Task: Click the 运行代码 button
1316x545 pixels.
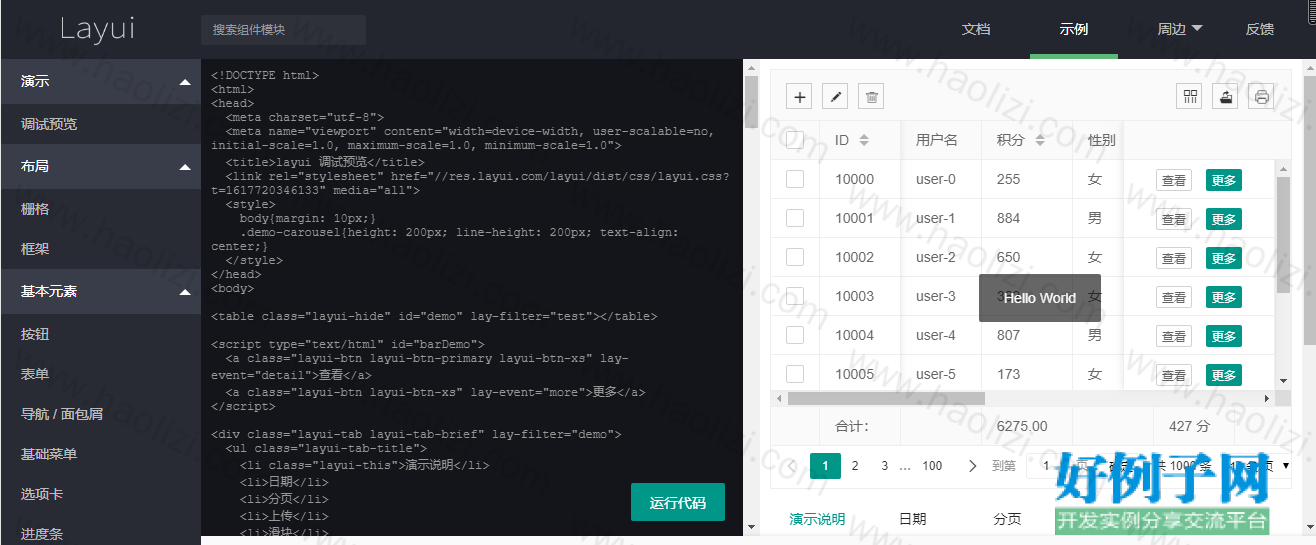Action: click(x=678, y=502)
